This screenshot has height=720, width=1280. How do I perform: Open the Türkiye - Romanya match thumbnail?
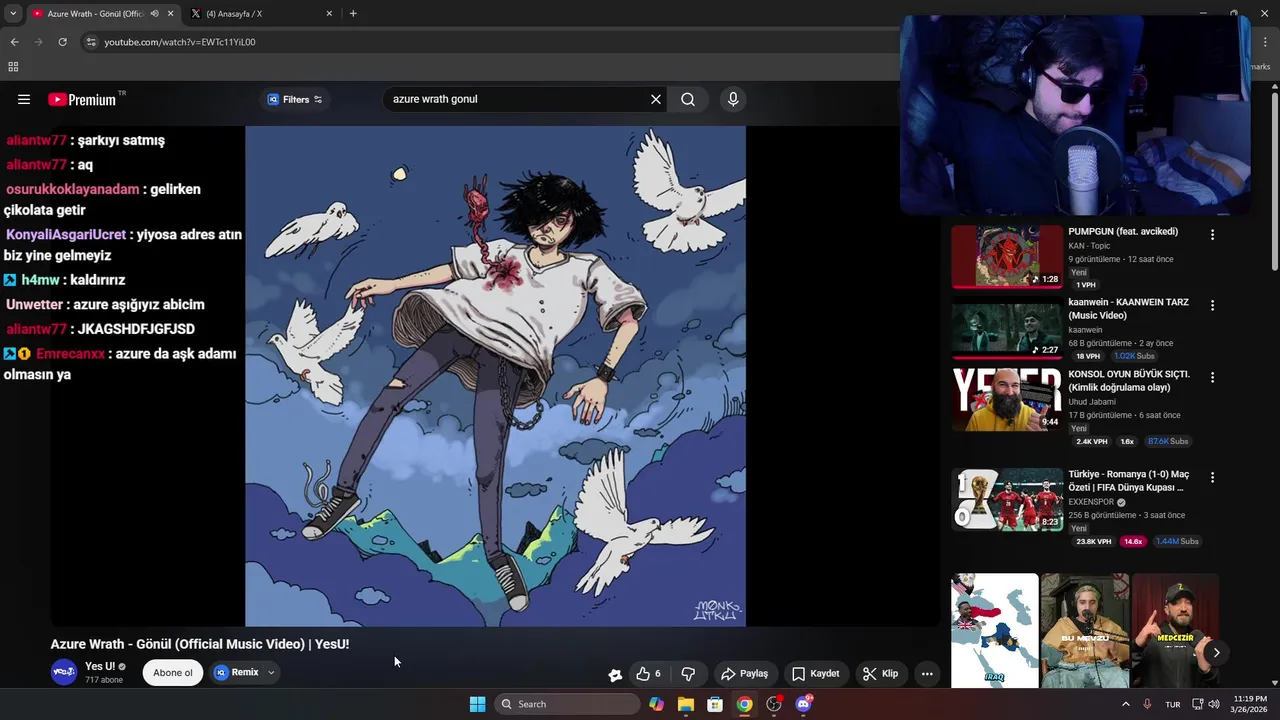click(x=1007, y=499)
